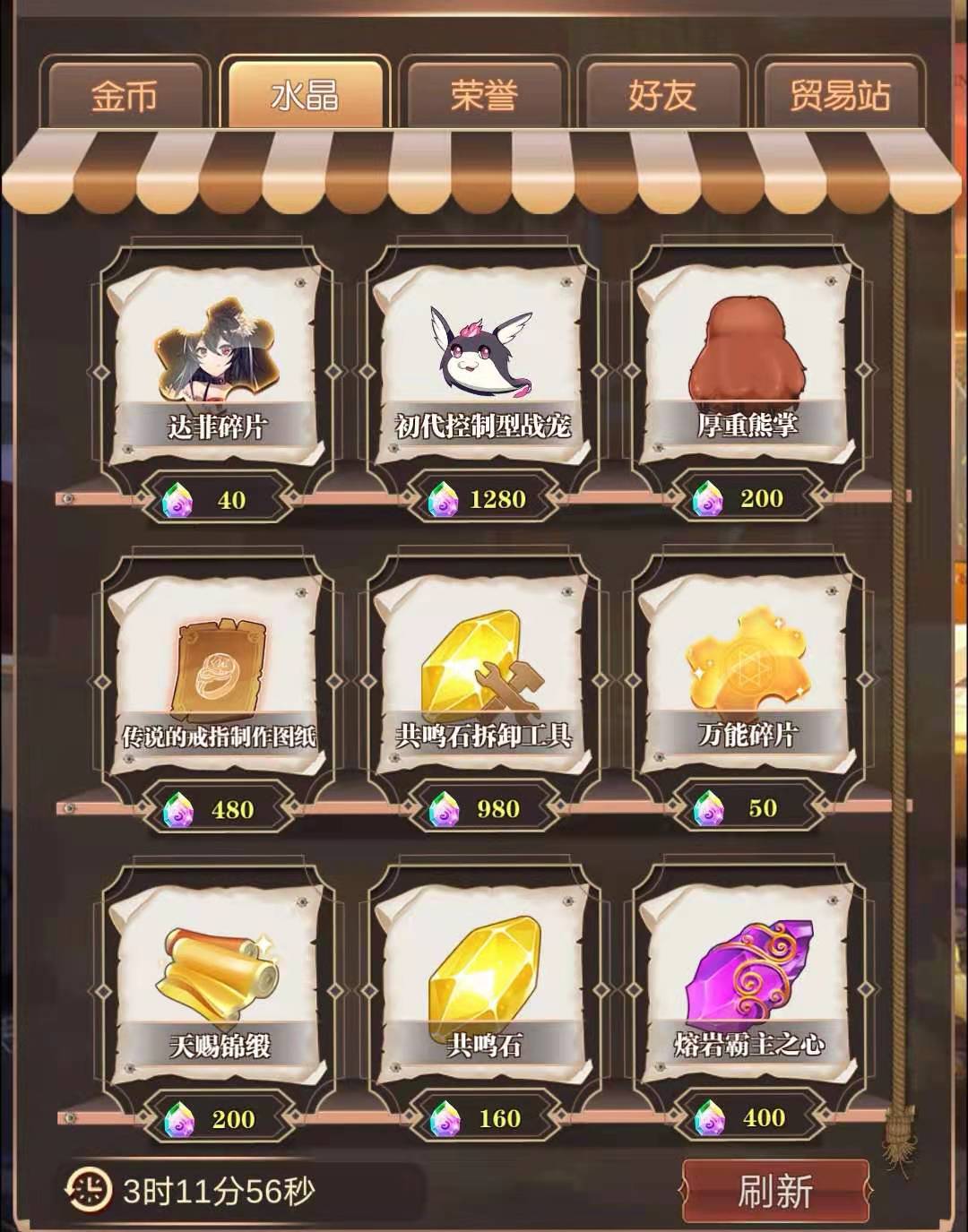968x1232 pixels.
Task: Select the 水晶 tab
Action: (305, 93)
